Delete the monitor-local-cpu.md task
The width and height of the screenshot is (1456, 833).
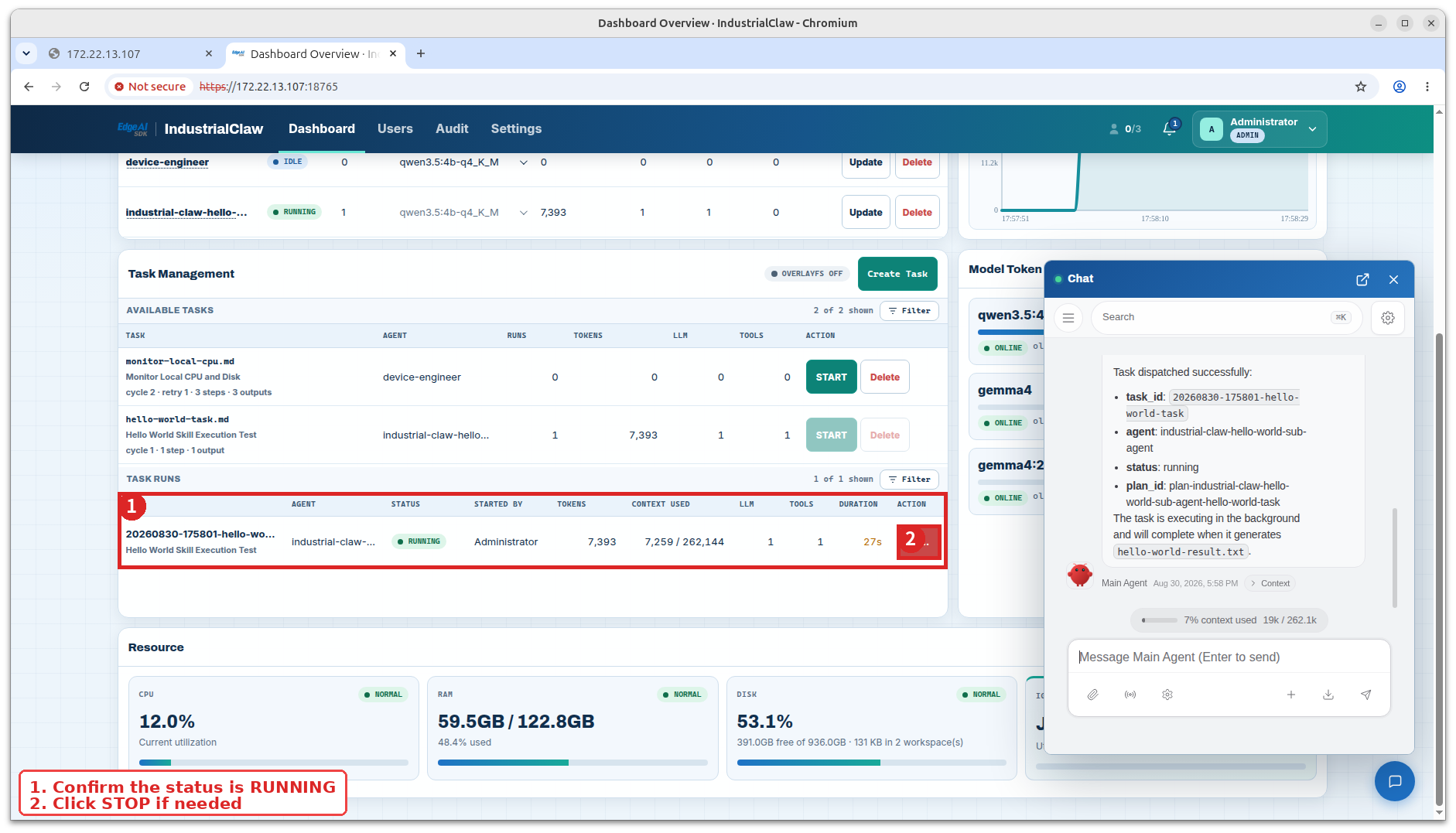(884, 377)
